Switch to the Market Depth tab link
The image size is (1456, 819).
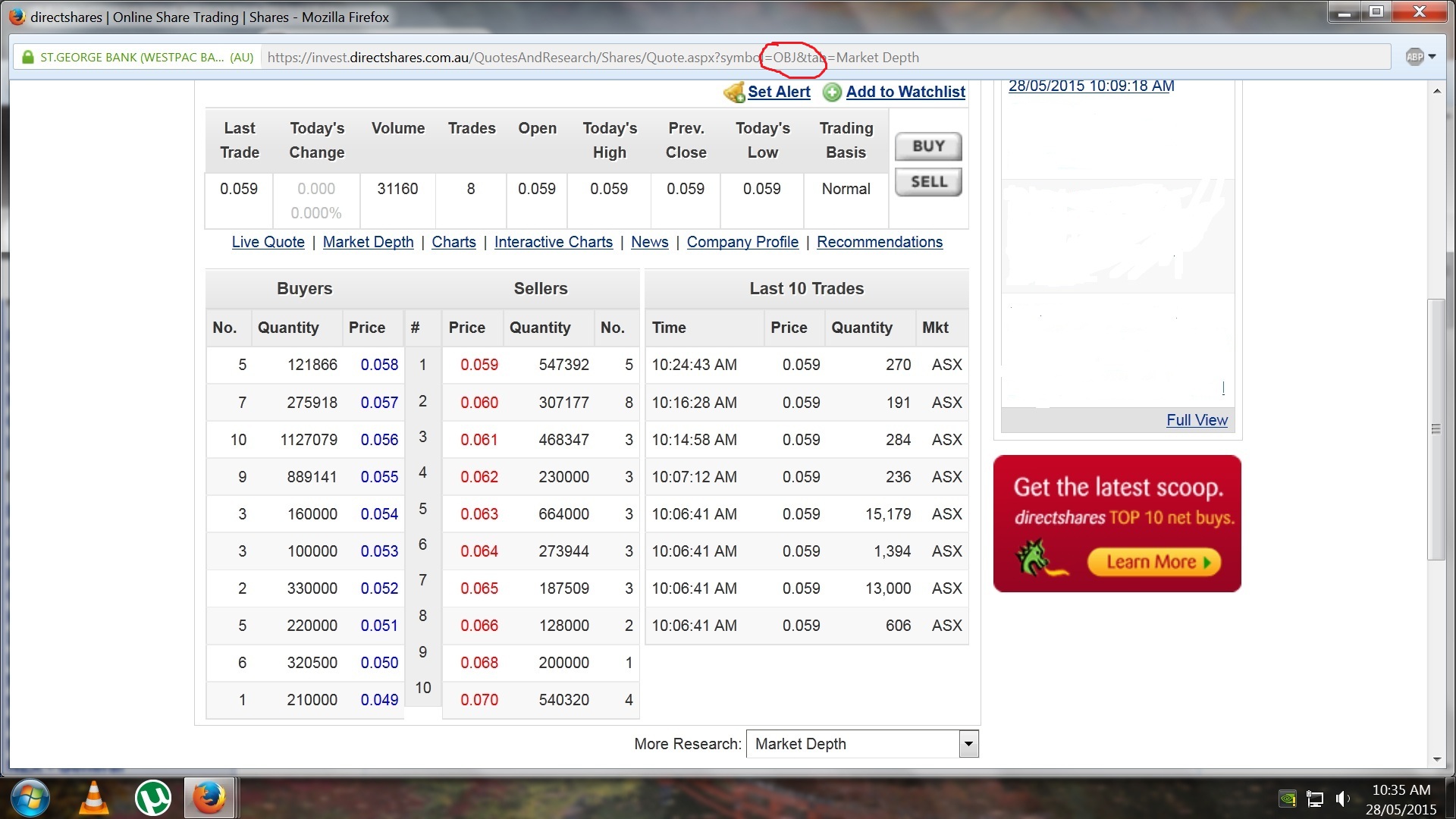368,242
